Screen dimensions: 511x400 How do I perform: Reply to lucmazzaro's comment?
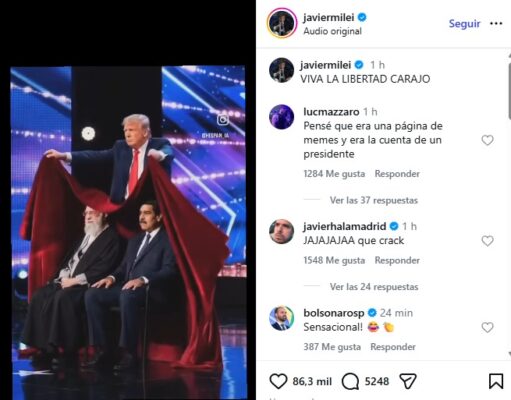397,174
